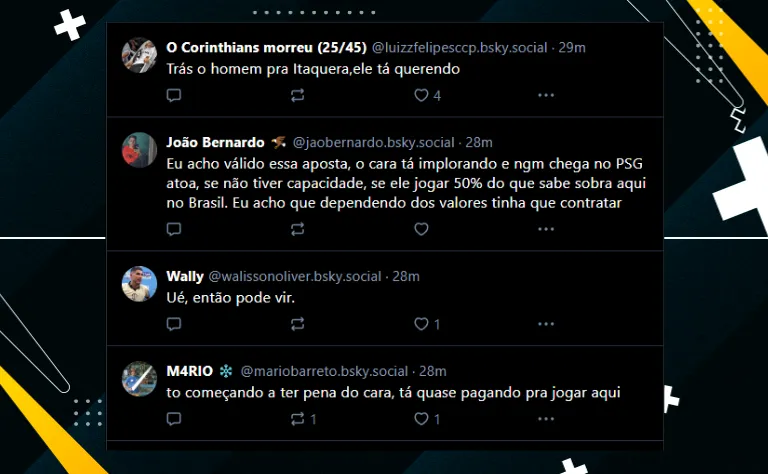Open @jaobernardo.bsky.social profile handle

(x=373, y=142)
